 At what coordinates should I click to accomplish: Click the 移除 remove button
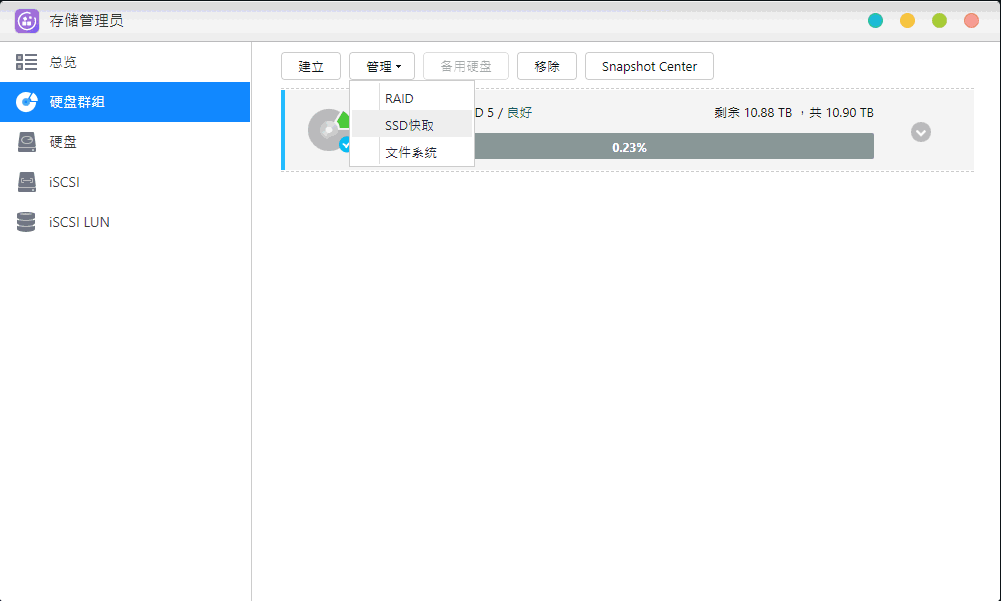pos(547,66)
